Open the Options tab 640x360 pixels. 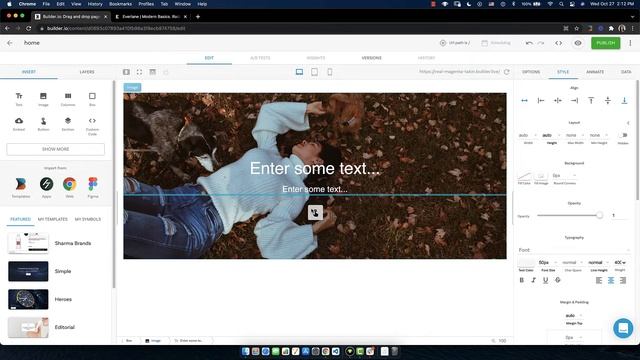[x=531, y=72]
